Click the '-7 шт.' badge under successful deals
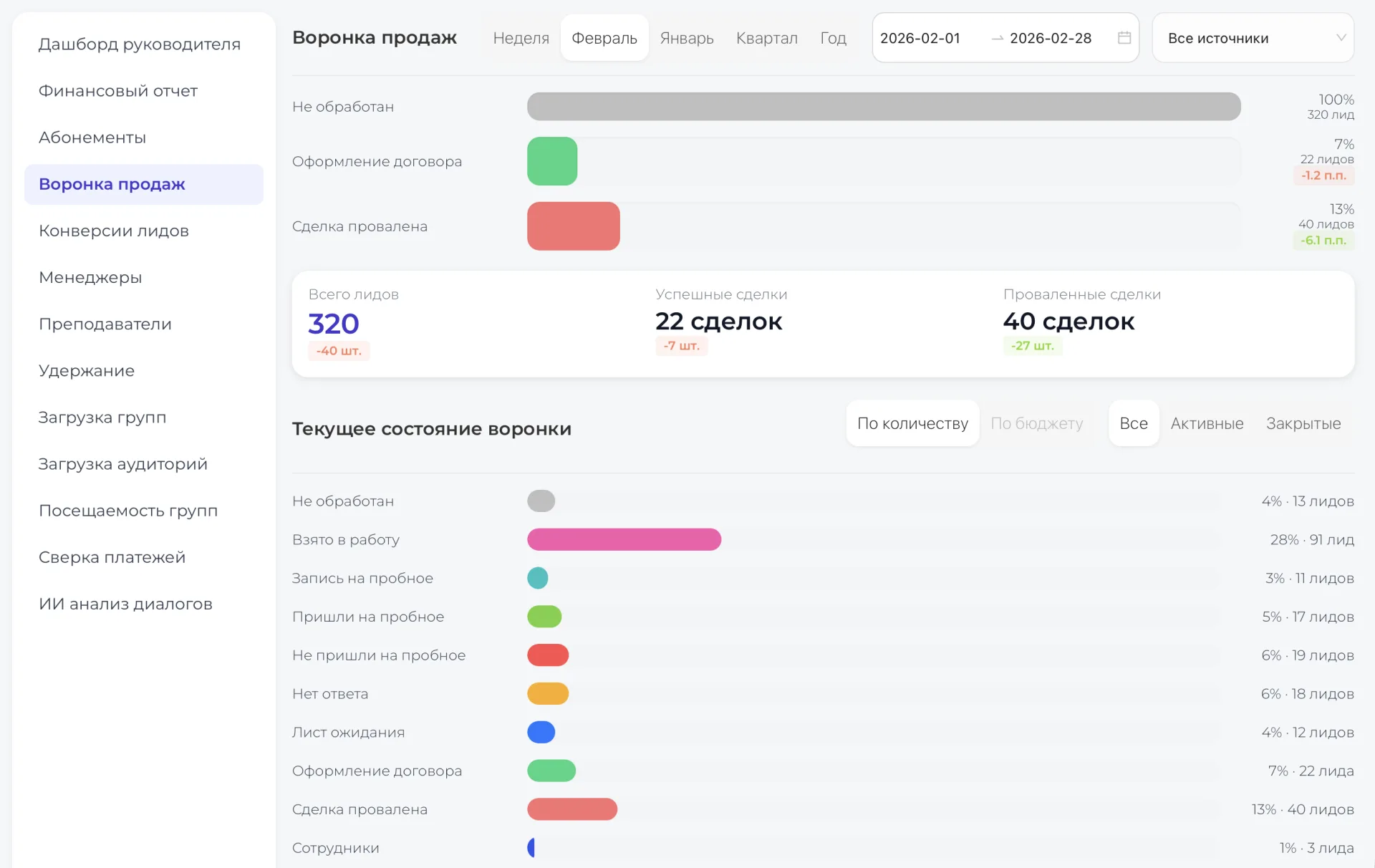 coord(681,346)
